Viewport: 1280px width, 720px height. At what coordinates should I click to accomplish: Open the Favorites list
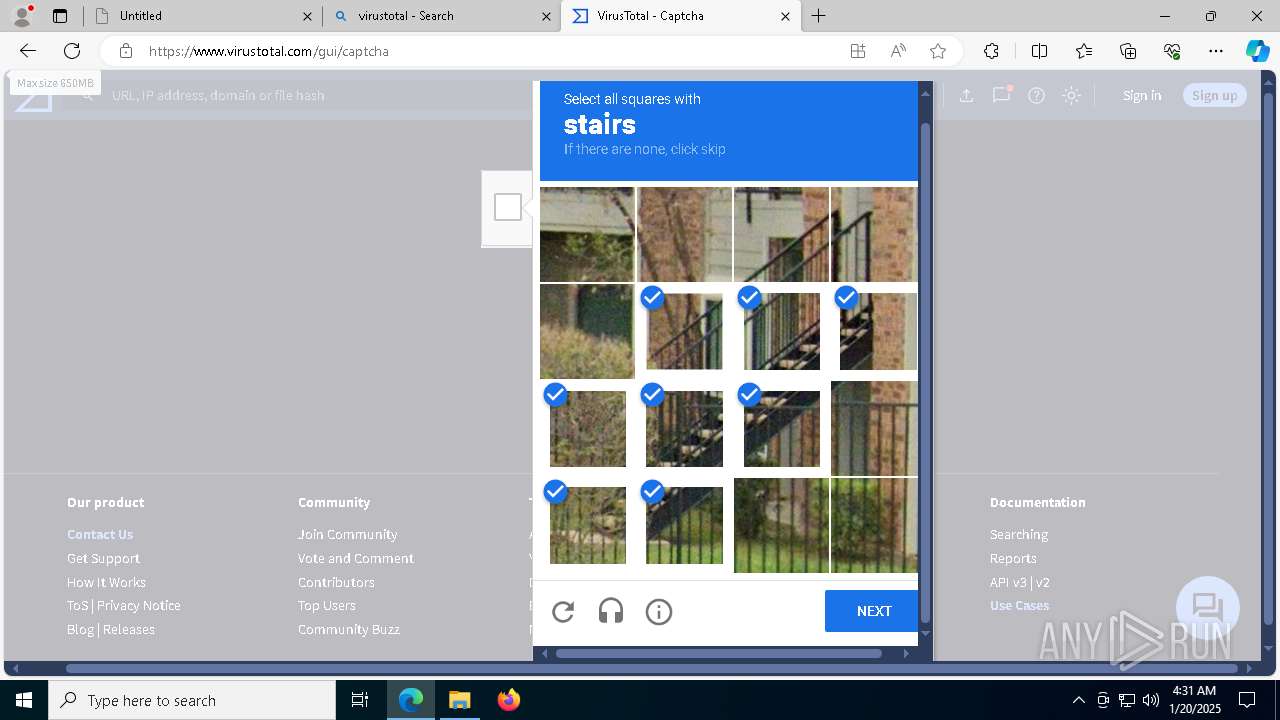click(x=1084, y=51)
